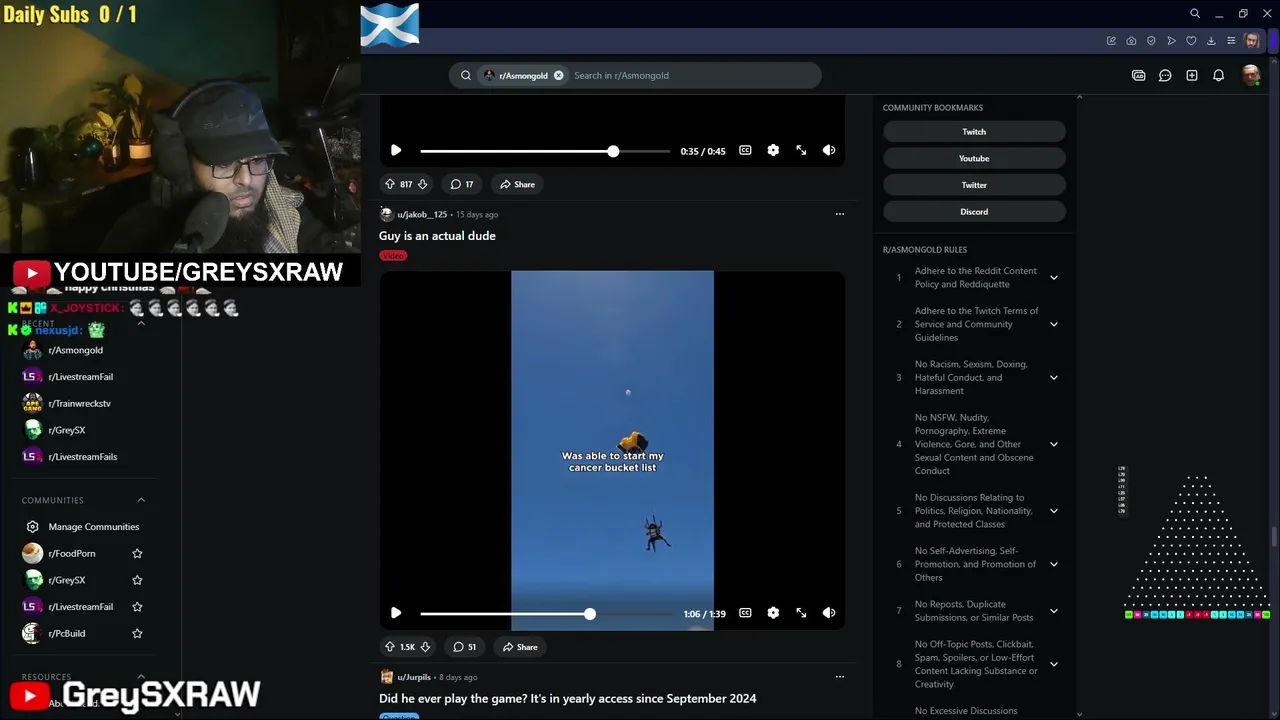Expand rule 6 No Self-Advertising
This screenshot has height=720, width=1280.
(x=1054, y=564)
